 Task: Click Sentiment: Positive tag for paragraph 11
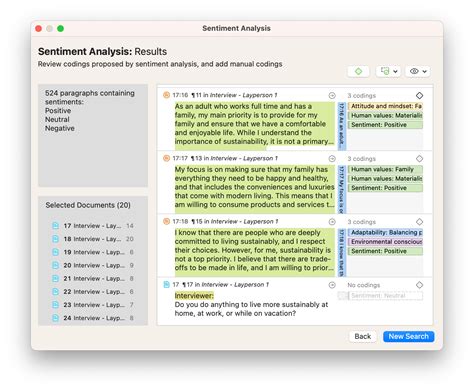coord(385,125)
